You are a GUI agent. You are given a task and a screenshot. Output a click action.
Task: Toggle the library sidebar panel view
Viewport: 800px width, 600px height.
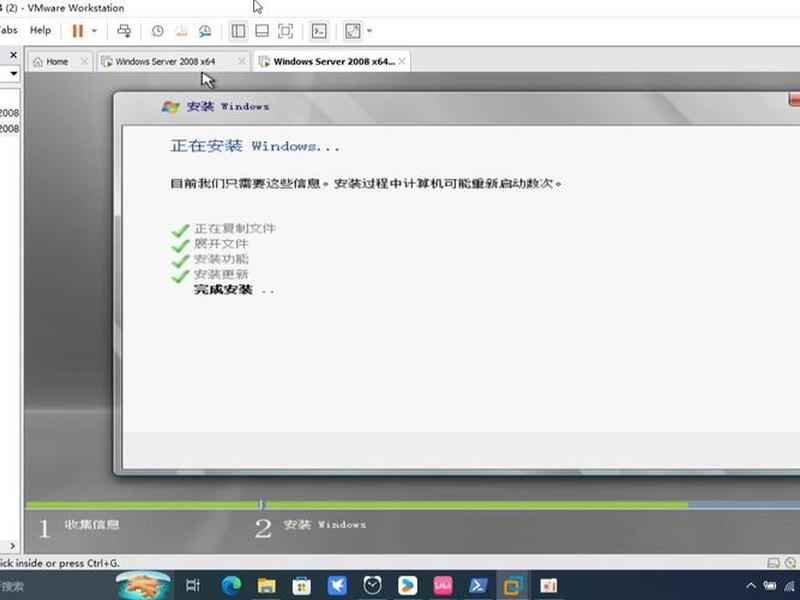click(x=238, y=31)
